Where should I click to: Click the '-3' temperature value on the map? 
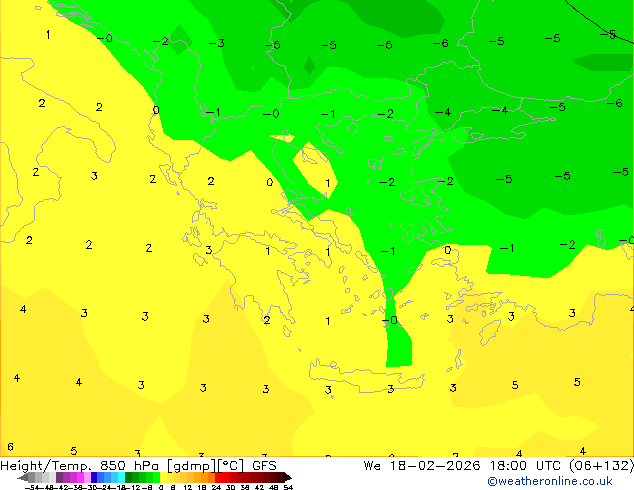(x=217, y=43)
